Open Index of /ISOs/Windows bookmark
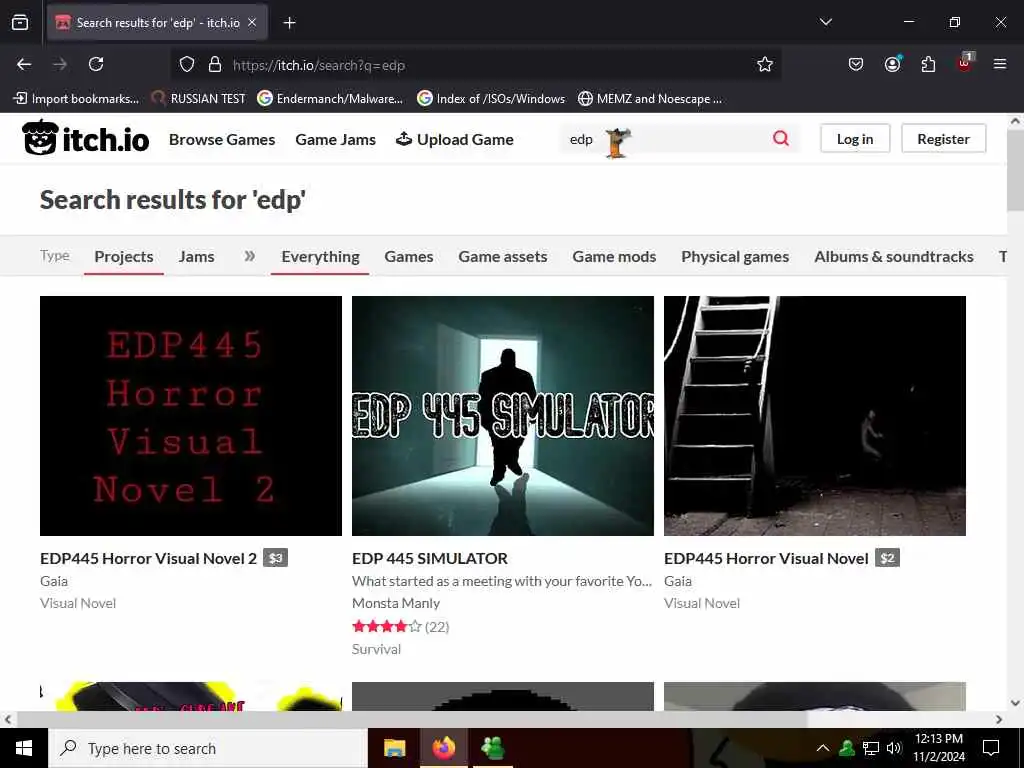Viewport: 1024px width, 768px height. coord(491,99)
